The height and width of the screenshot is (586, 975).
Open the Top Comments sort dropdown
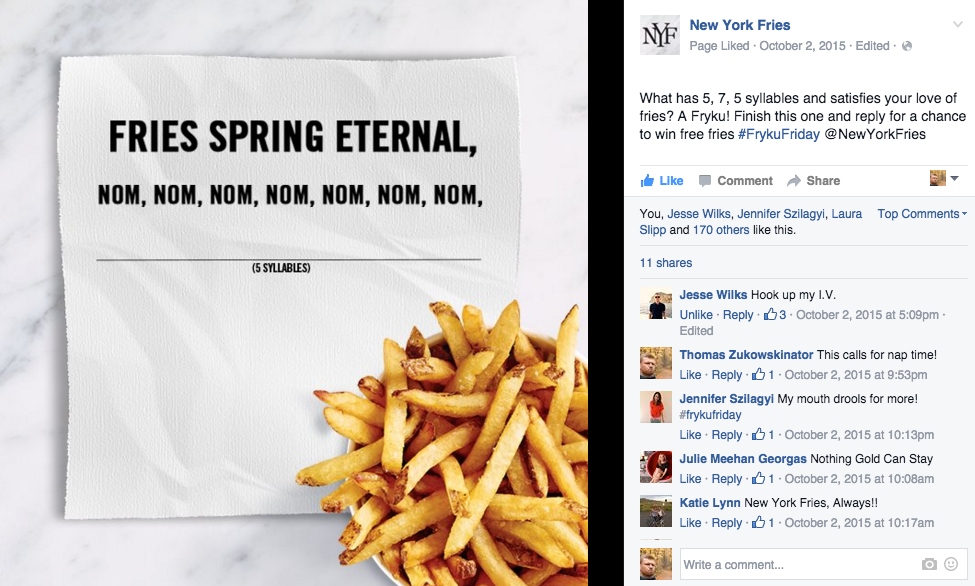coord(922,214)
